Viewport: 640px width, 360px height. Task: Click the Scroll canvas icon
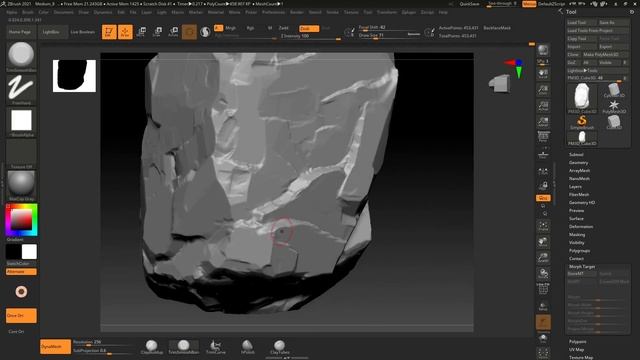click(x=543, y=73)
